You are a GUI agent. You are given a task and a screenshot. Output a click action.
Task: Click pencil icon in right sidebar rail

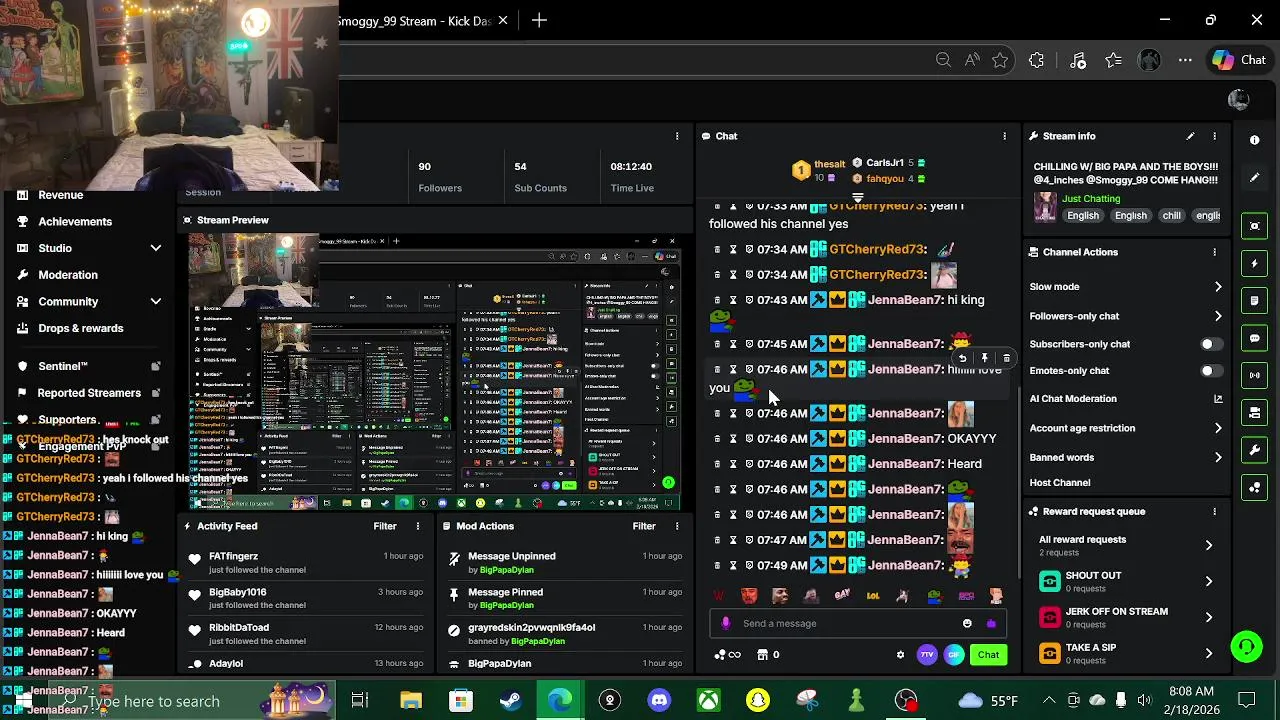1255,178
